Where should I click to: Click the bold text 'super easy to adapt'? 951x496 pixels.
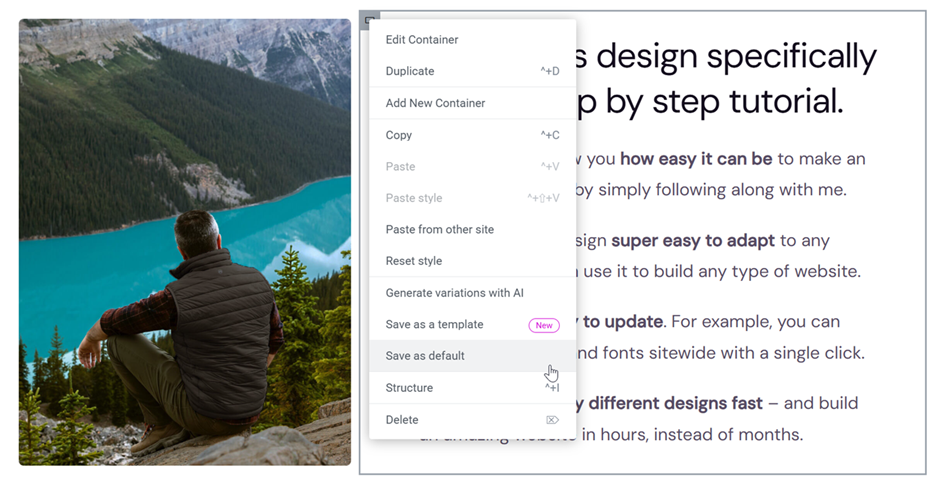tap(693, 241)
